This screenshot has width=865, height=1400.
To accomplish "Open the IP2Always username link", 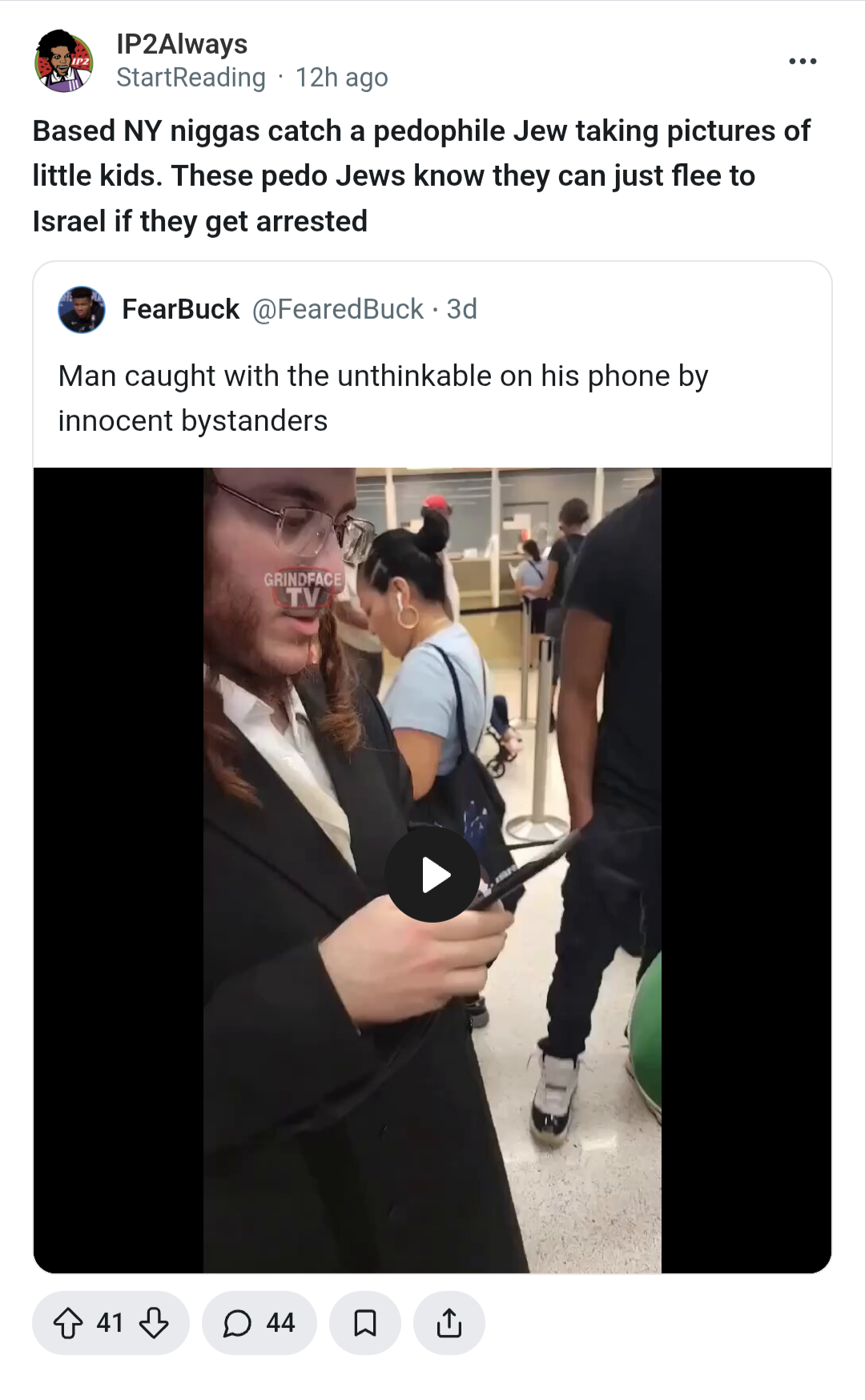I will tap(182, 44).
